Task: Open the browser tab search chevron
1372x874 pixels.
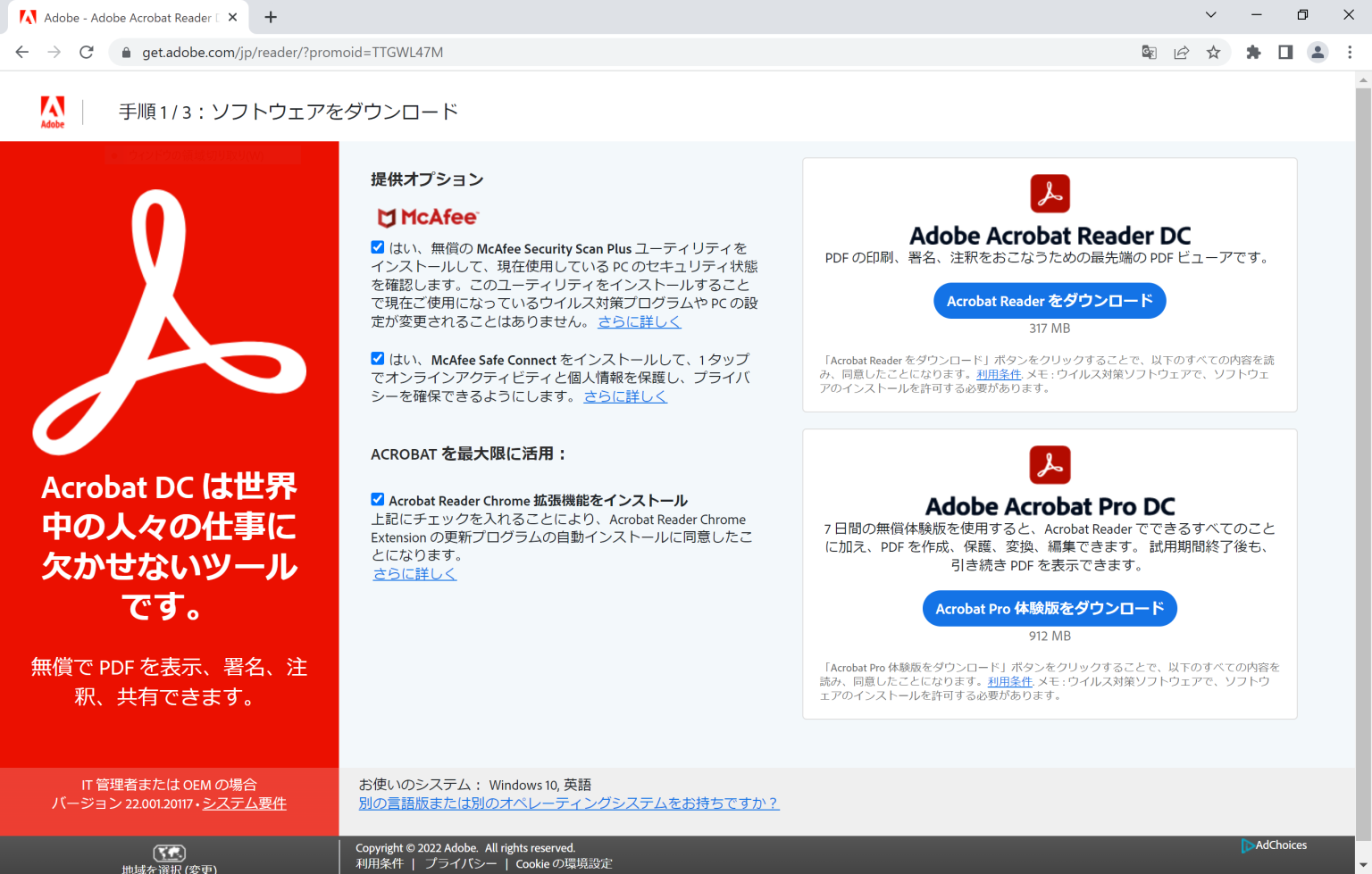Action: 1210,14
